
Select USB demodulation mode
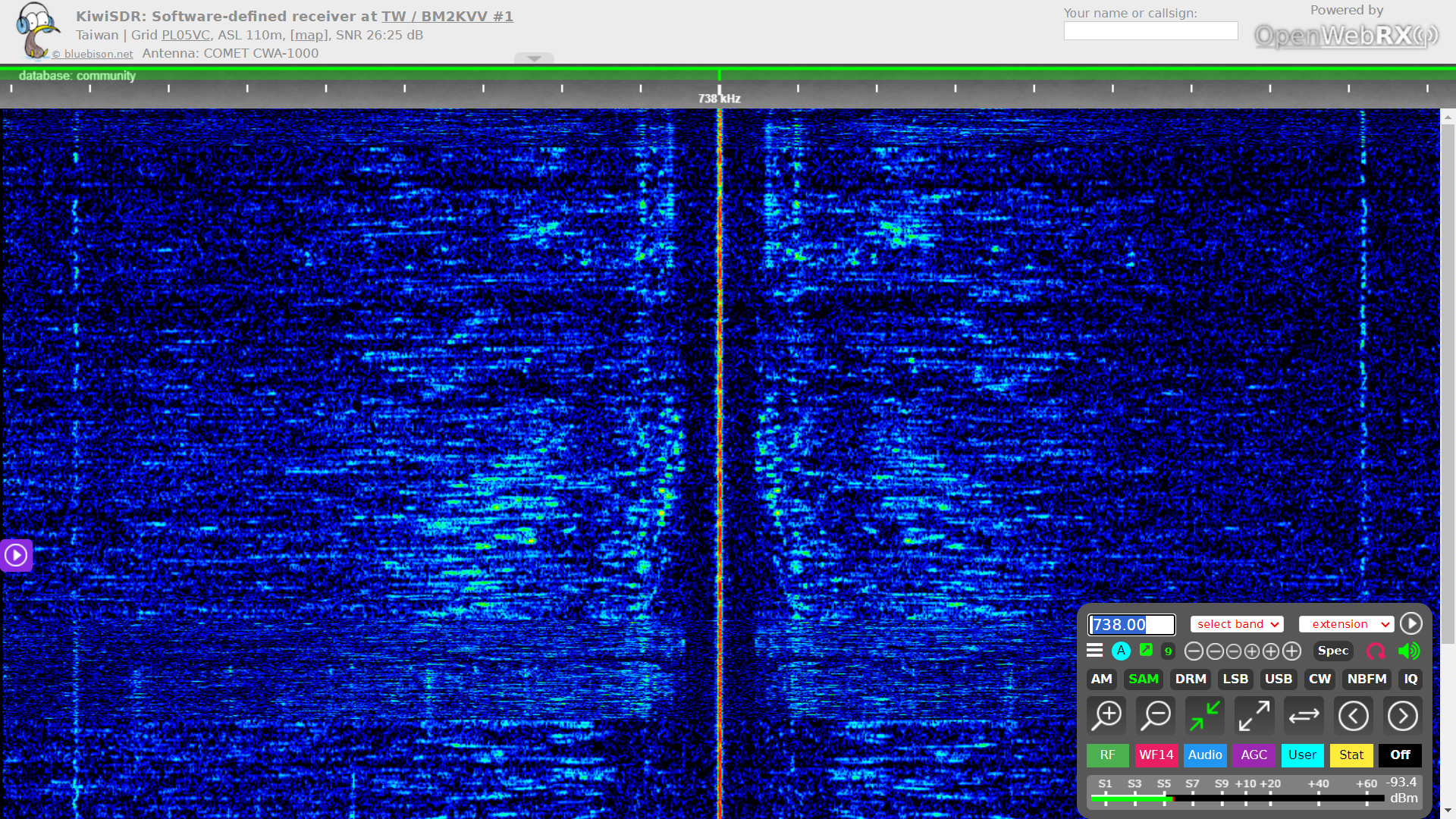pos(1278,679)
